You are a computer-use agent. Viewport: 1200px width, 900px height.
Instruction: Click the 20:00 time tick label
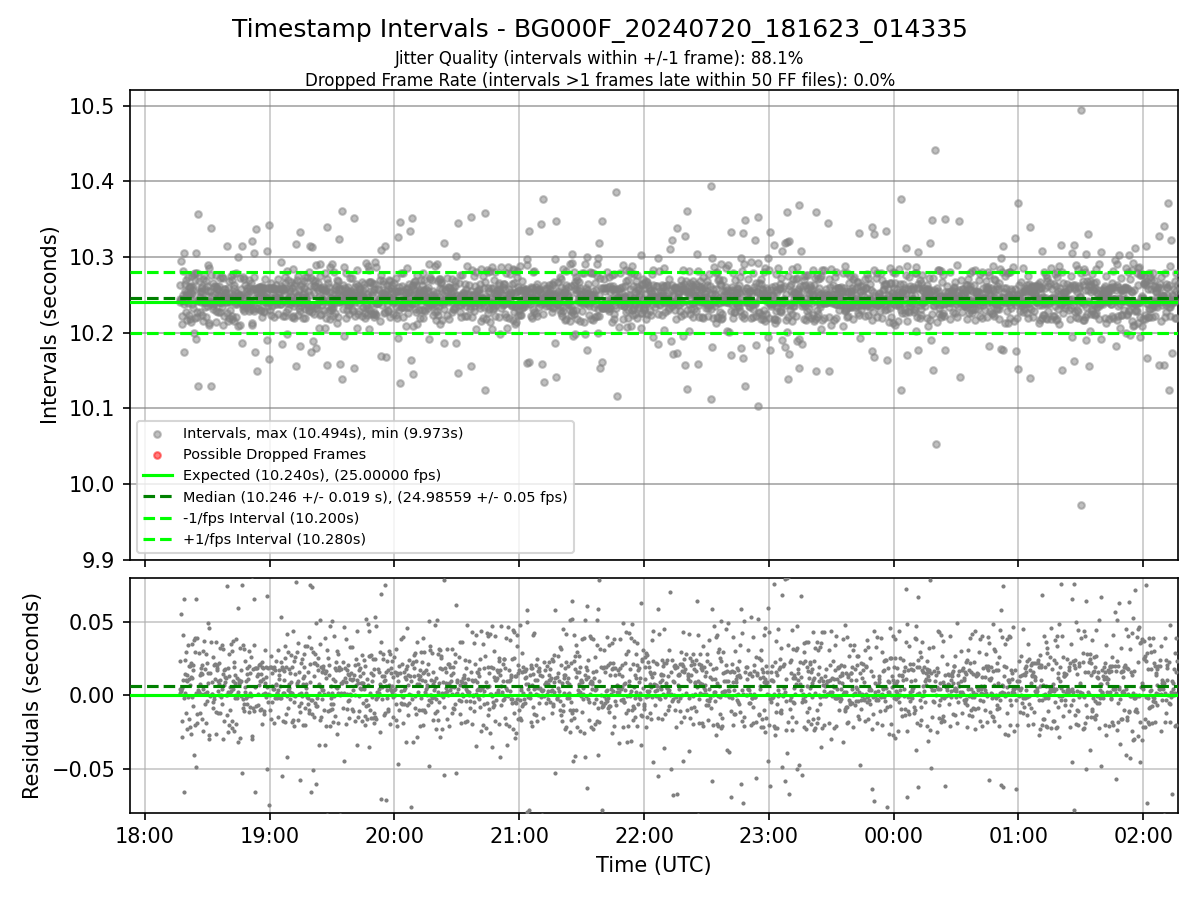394,834
